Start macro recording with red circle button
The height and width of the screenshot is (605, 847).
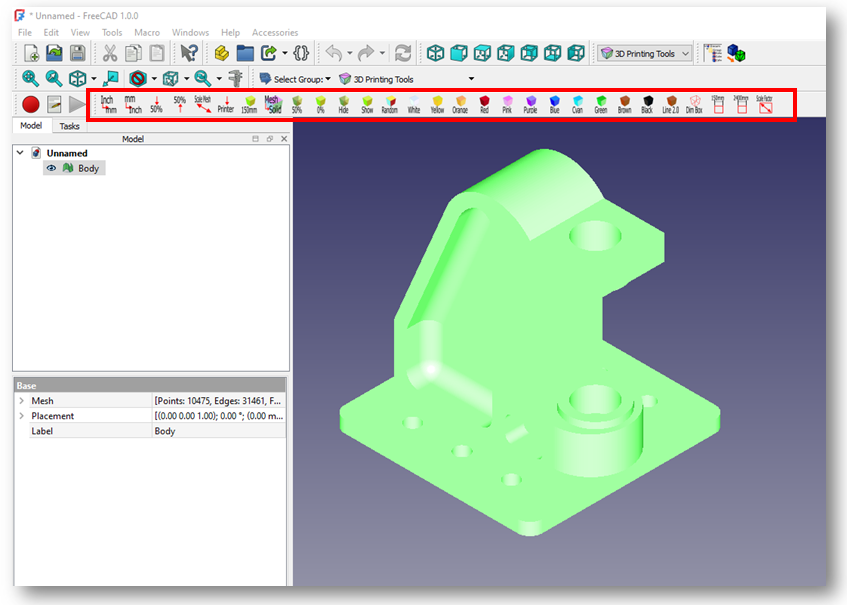click(x=31, y=104)
